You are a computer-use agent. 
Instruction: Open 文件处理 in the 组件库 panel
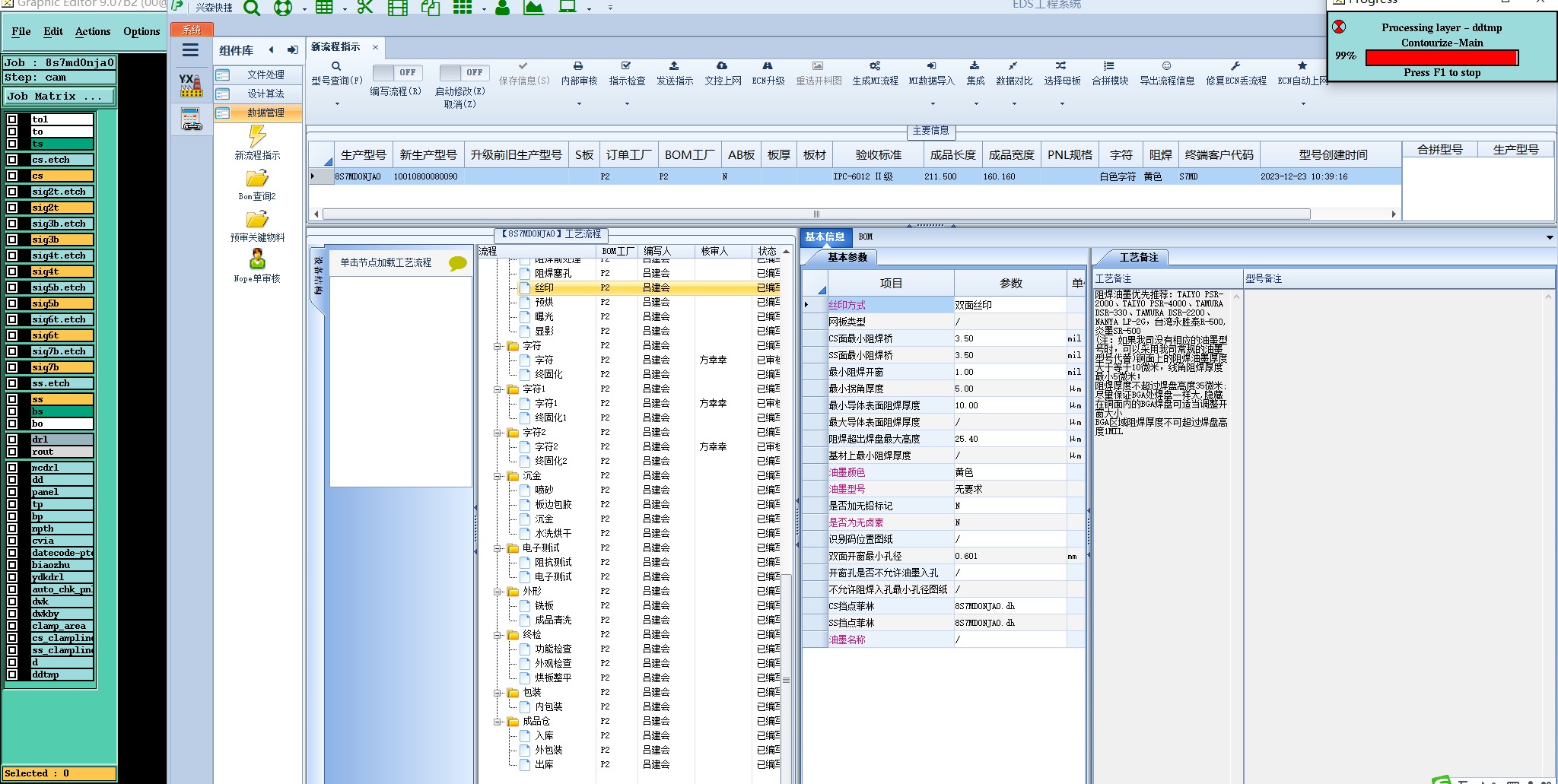pyautogui.click(x=257, y=75)
